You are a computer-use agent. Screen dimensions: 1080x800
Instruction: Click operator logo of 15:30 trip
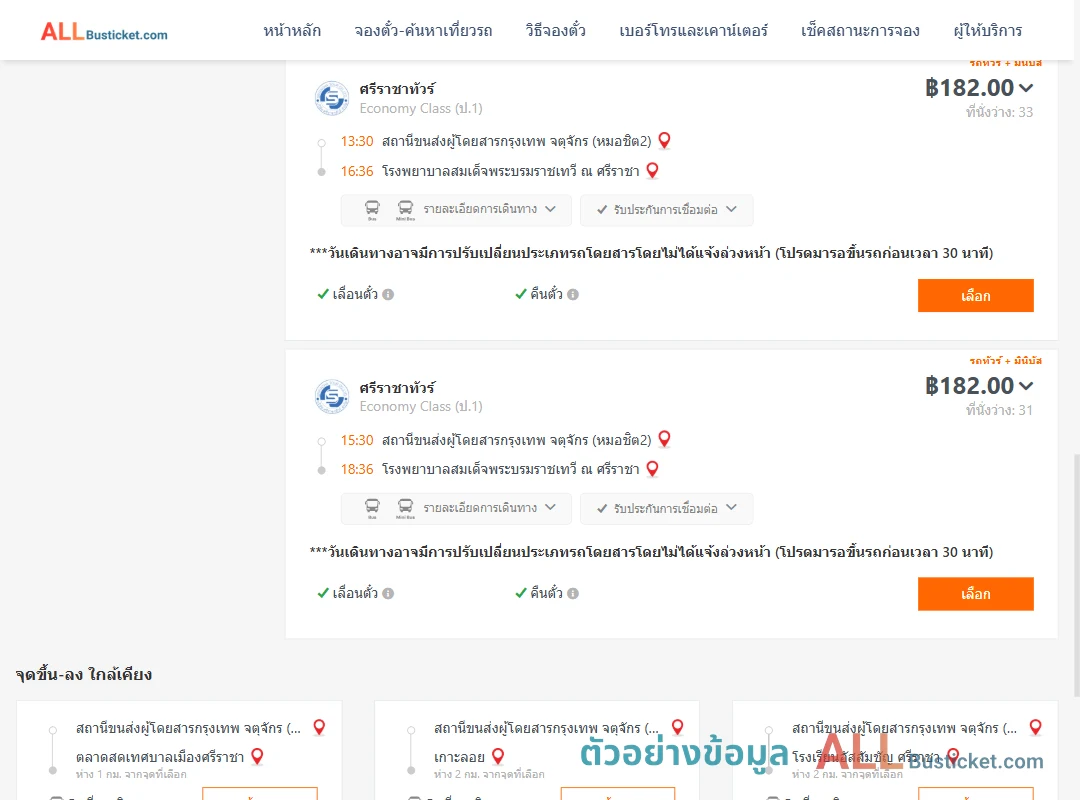coord(332,397)
